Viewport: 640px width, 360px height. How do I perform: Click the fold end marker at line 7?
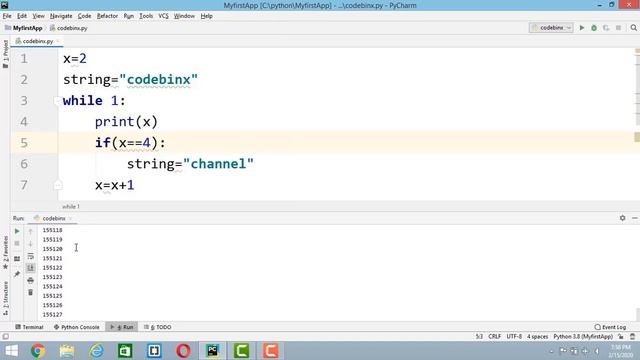click(x=57, y=185)
